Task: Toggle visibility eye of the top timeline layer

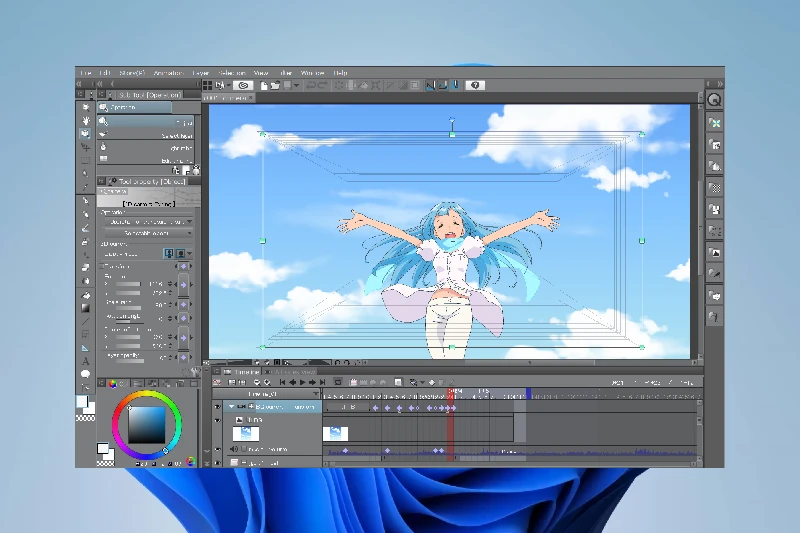Action: [x=219, y=407]
